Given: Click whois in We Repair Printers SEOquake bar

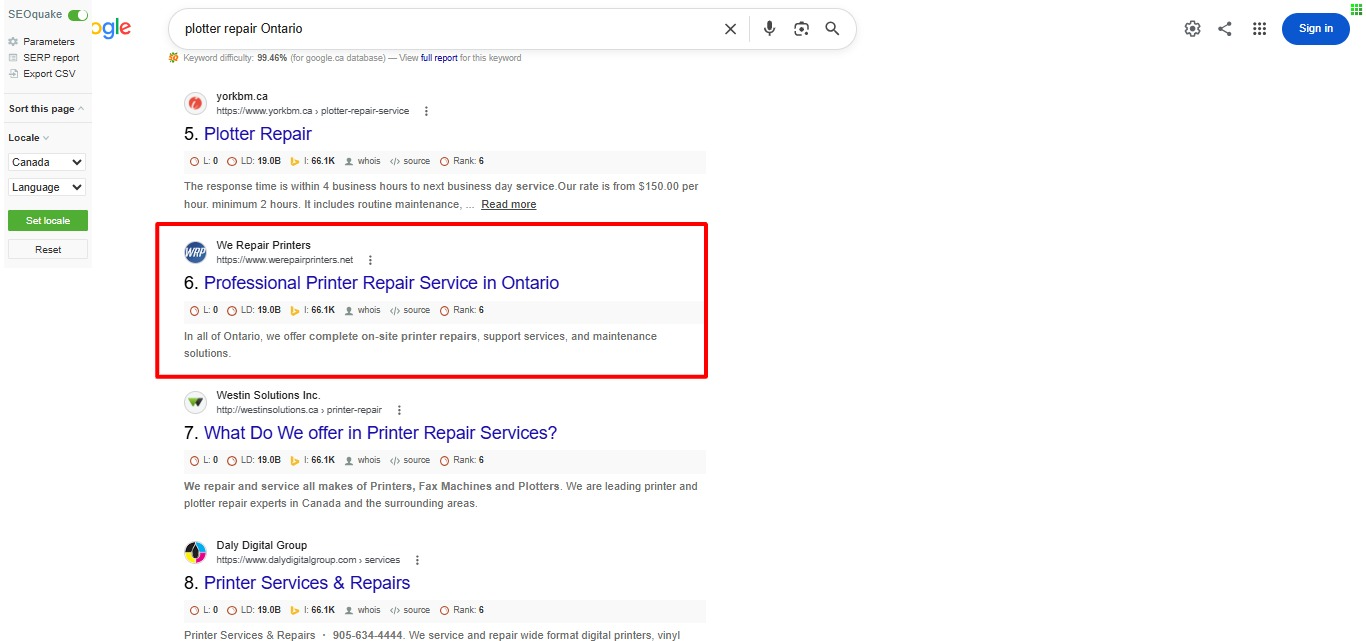Looking at the screenshot, I should pyautogui.click(x=362, y=310).
